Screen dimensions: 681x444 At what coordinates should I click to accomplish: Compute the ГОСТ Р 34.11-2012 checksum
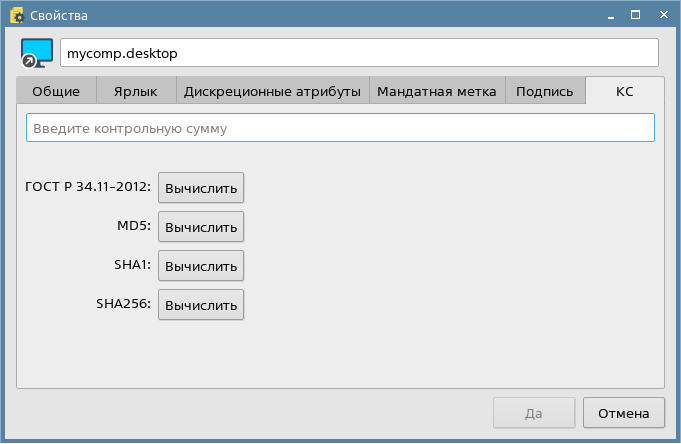[201, 188]
